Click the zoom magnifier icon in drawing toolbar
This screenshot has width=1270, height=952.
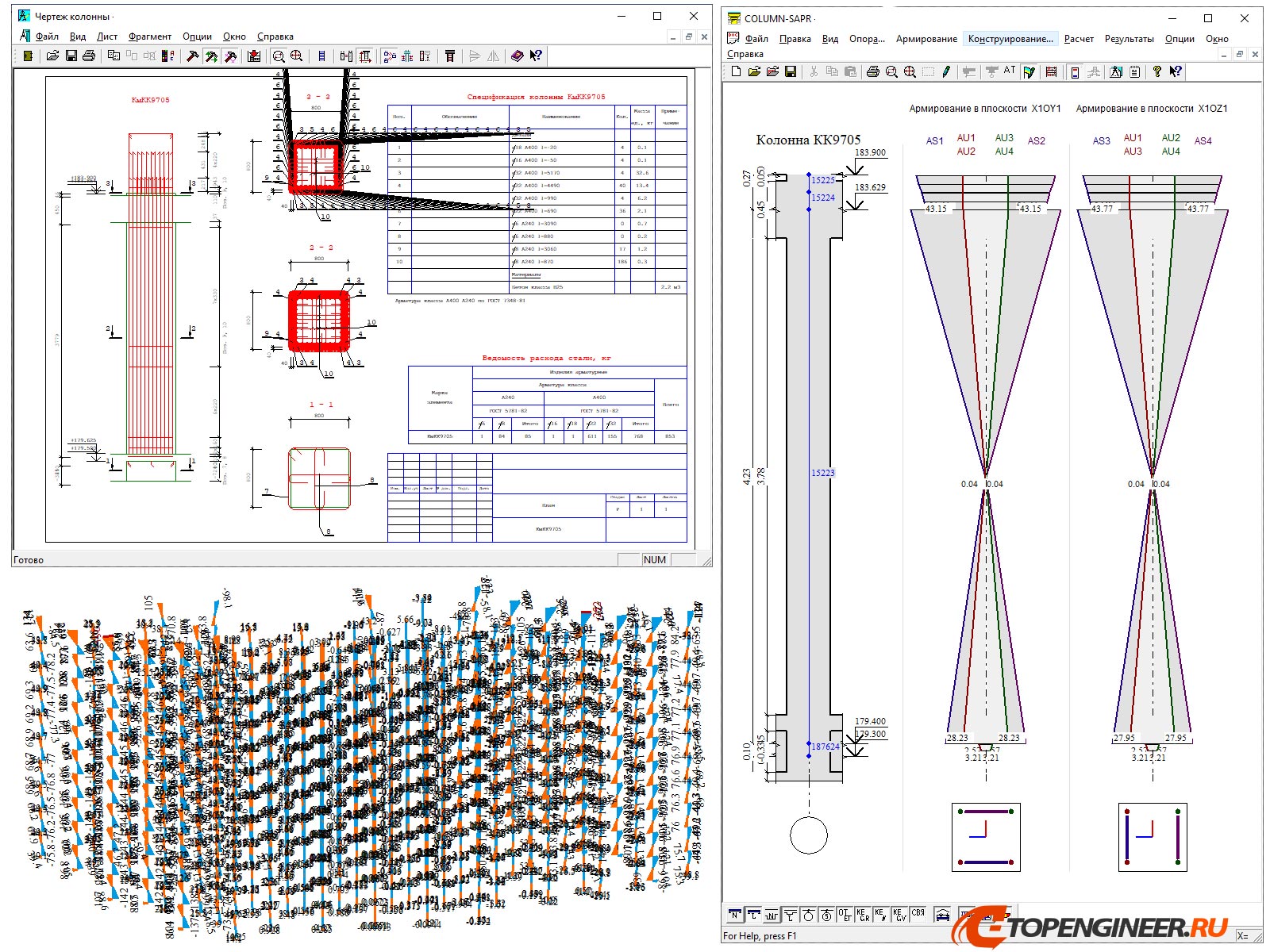tap(279, 56)
